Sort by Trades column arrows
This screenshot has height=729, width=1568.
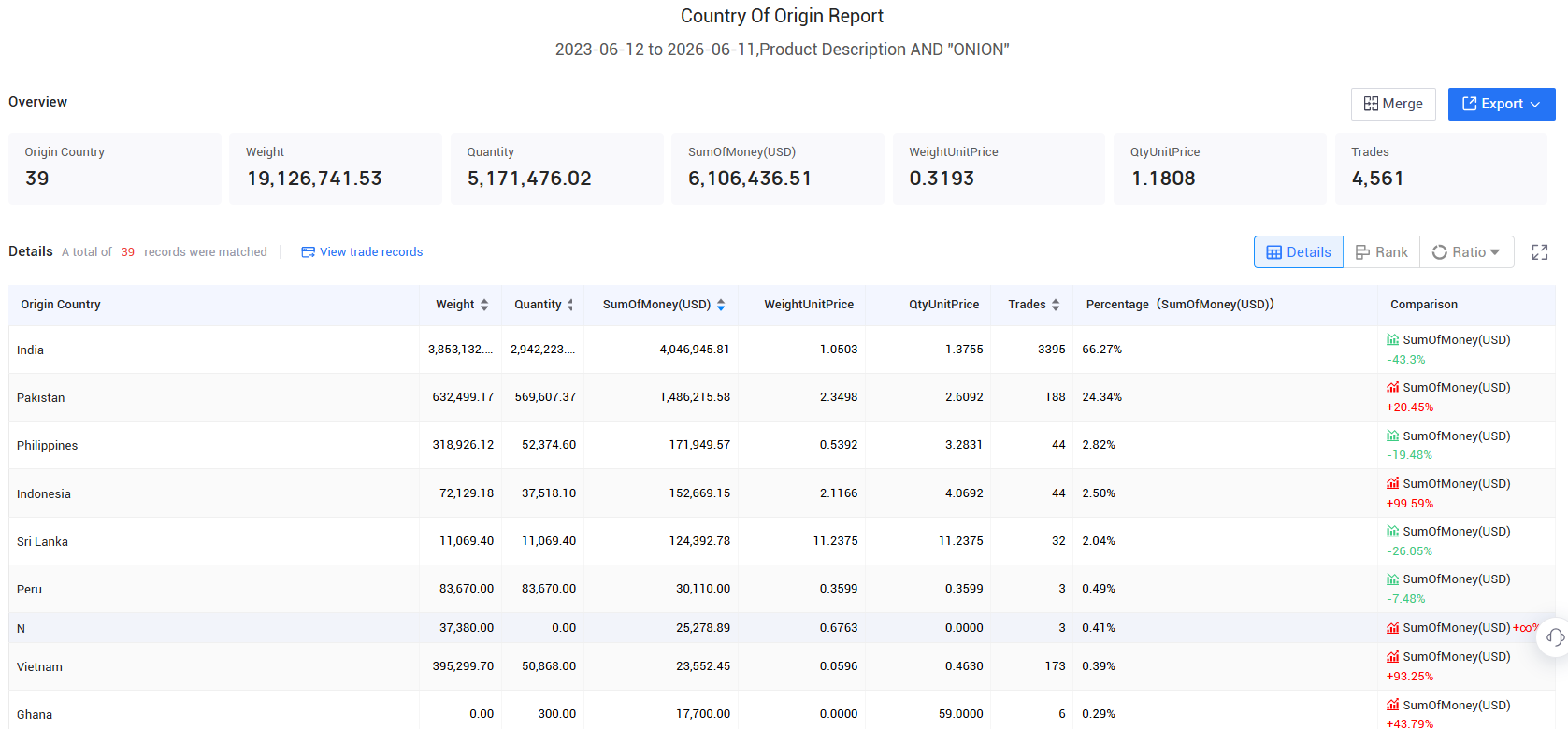tap(1056, 305)
